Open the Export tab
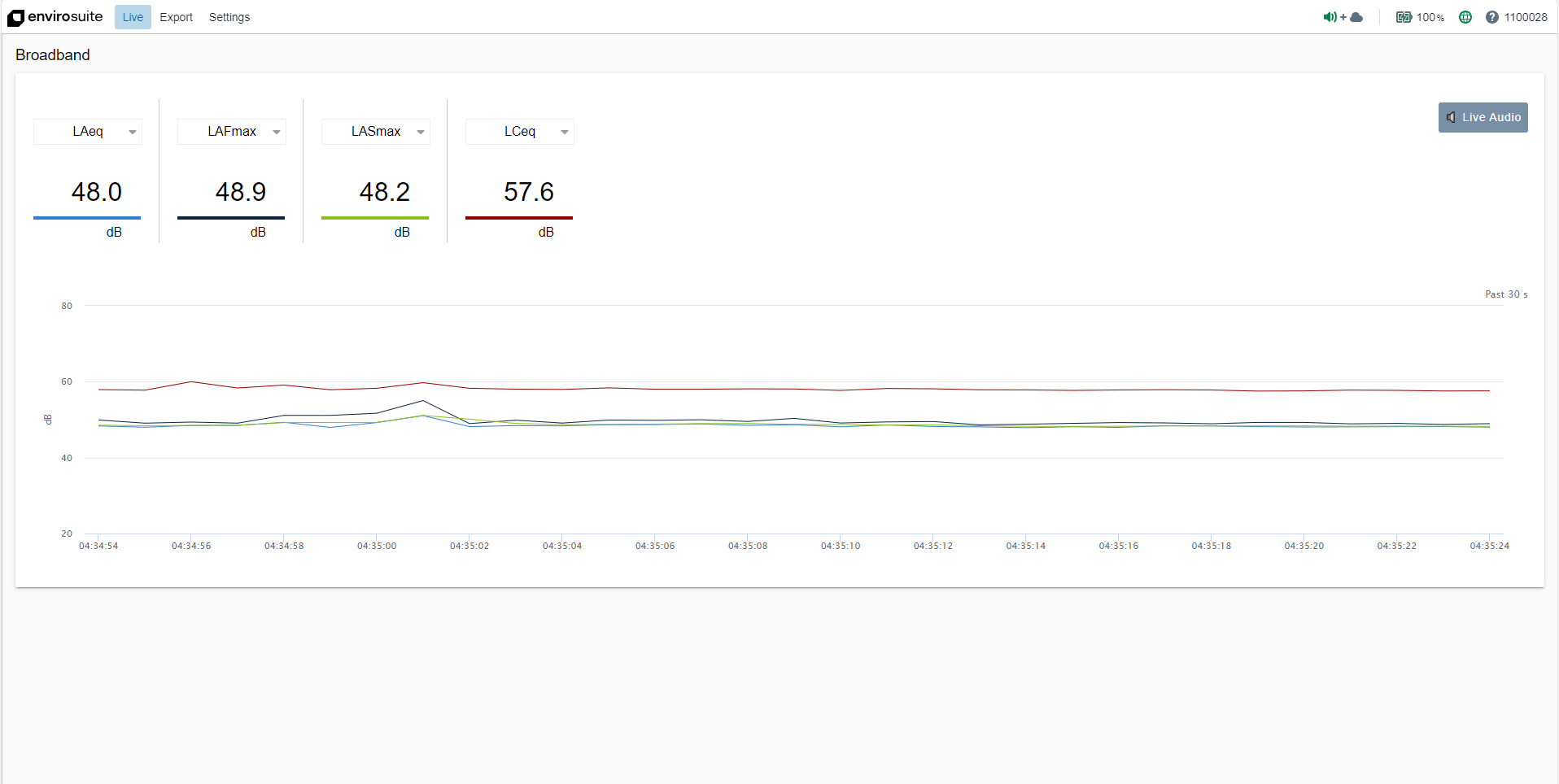 pyautogui.click(x=176, y=17)
